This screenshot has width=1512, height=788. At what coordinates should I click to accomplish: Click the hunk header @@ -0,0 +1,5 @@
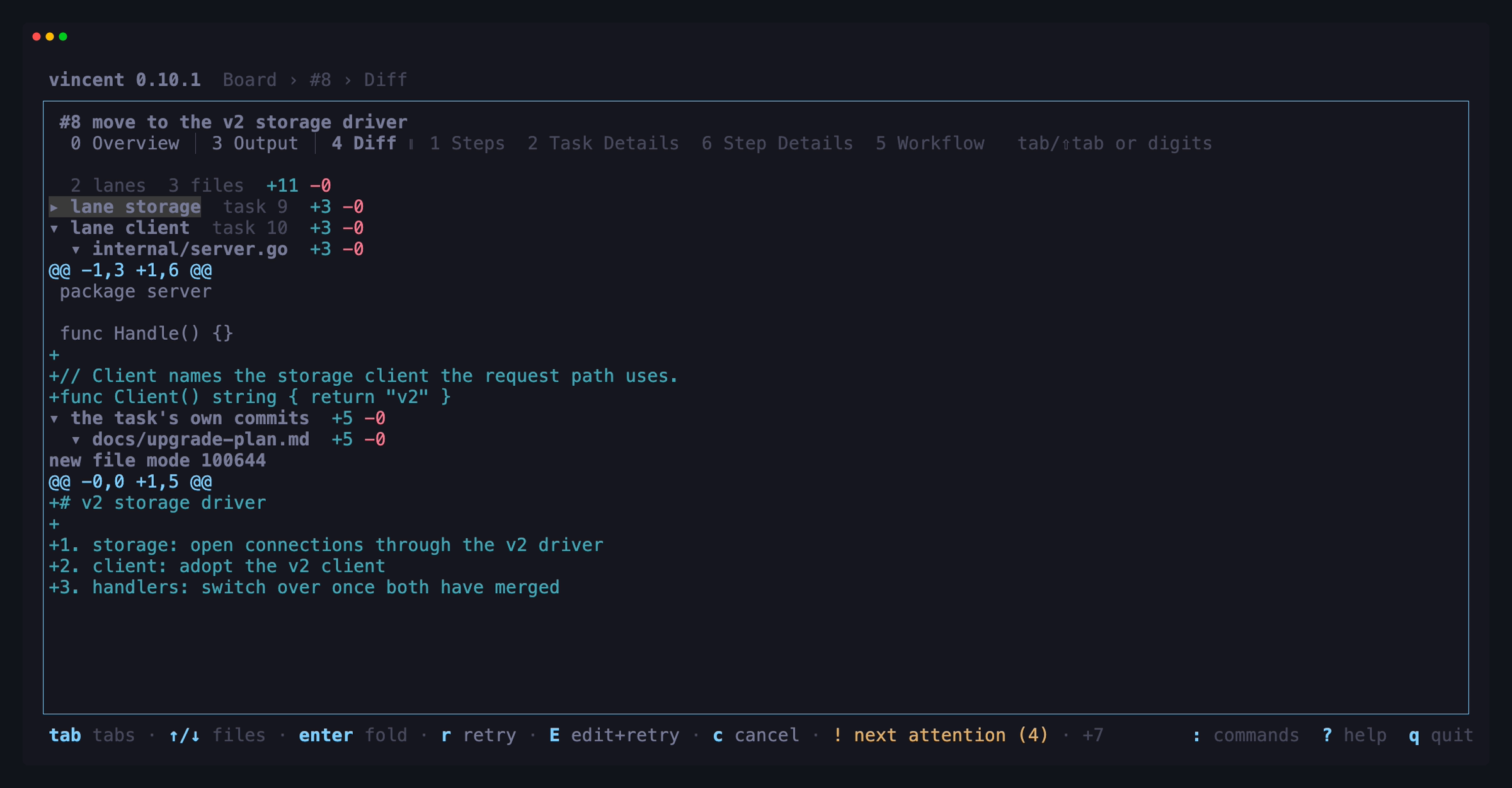click(130, 482)
